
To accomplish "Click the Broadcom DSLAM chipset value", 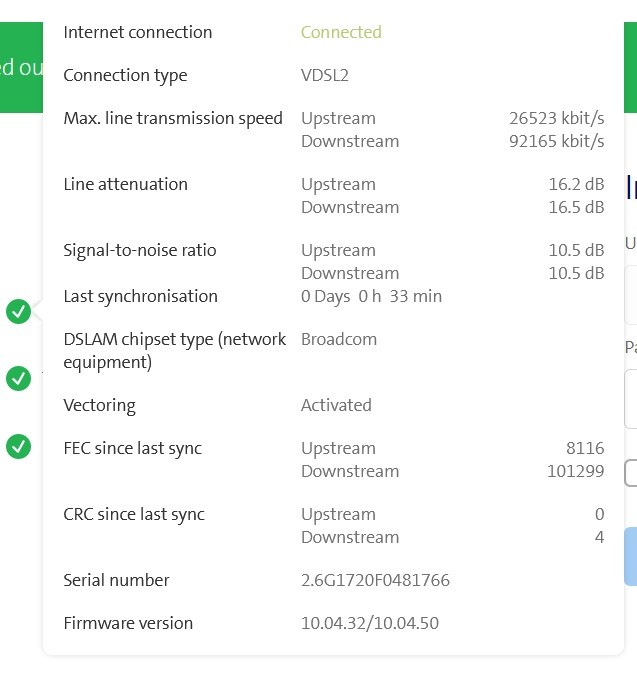I will point(339,339).
